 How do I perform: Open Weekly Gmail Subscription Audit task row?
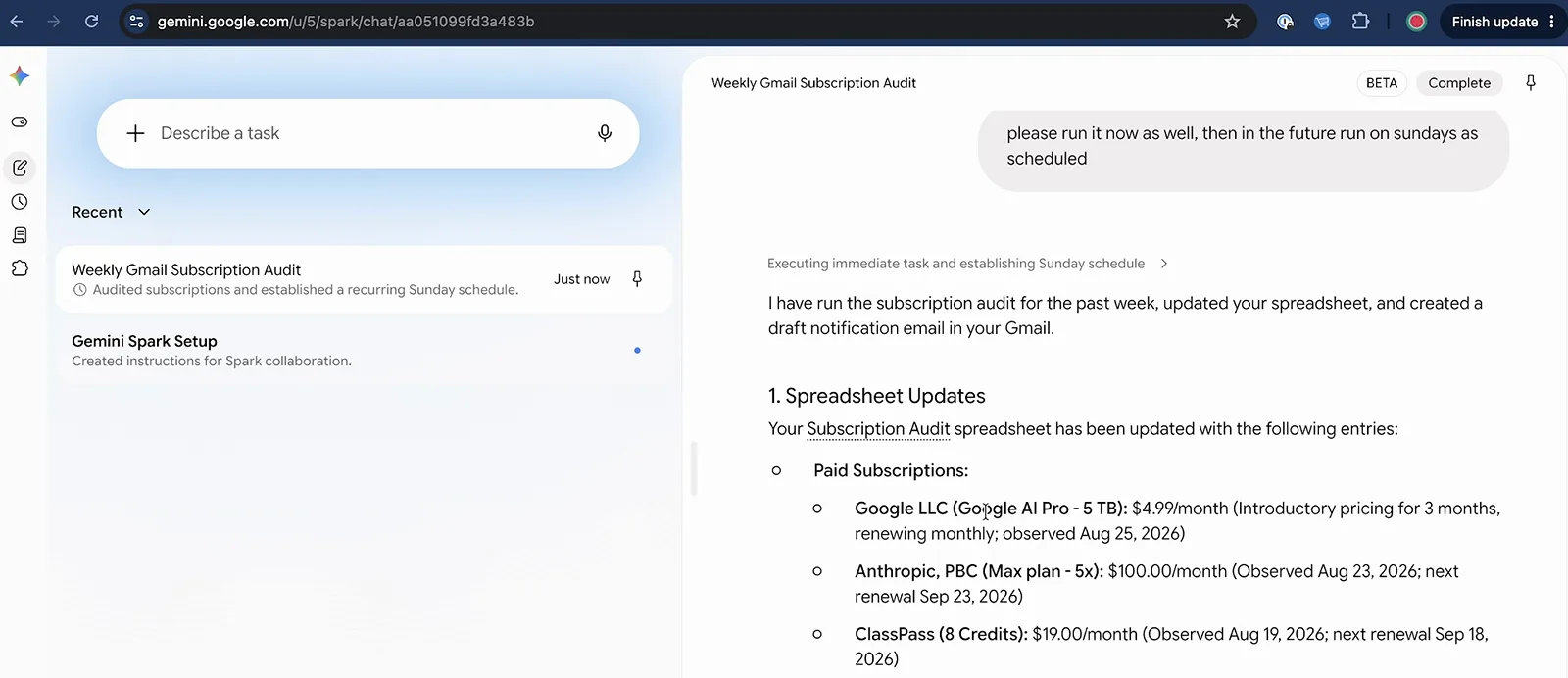pos(364,279)
